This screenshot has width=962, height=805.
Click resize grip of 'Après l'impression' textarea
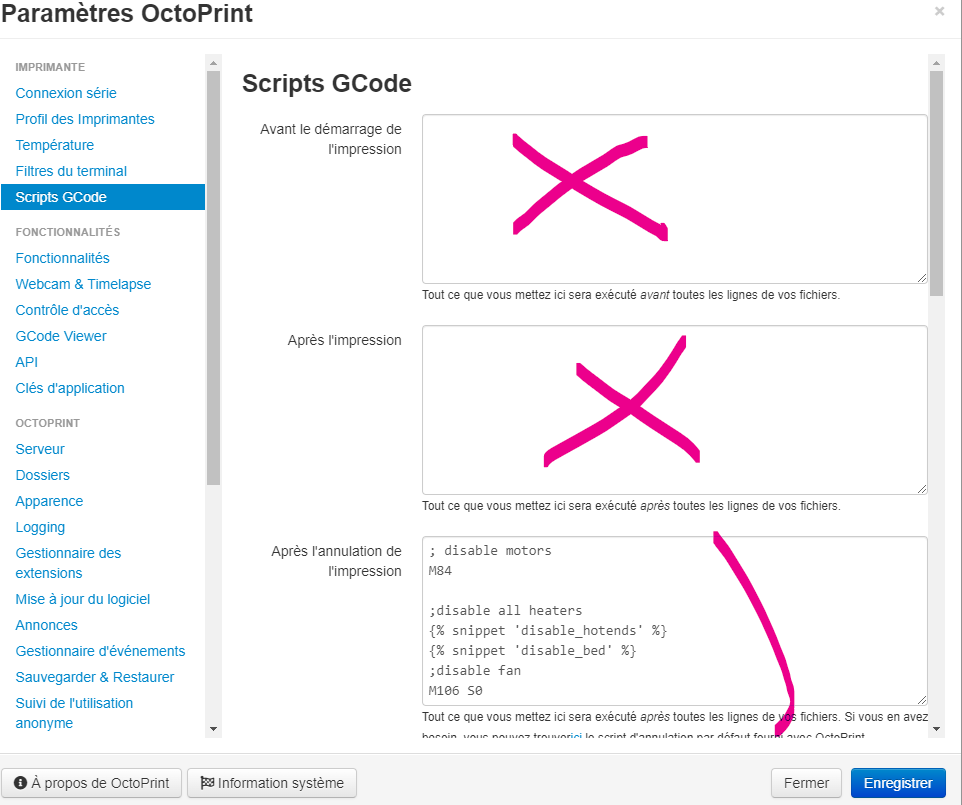pos(922,489)
